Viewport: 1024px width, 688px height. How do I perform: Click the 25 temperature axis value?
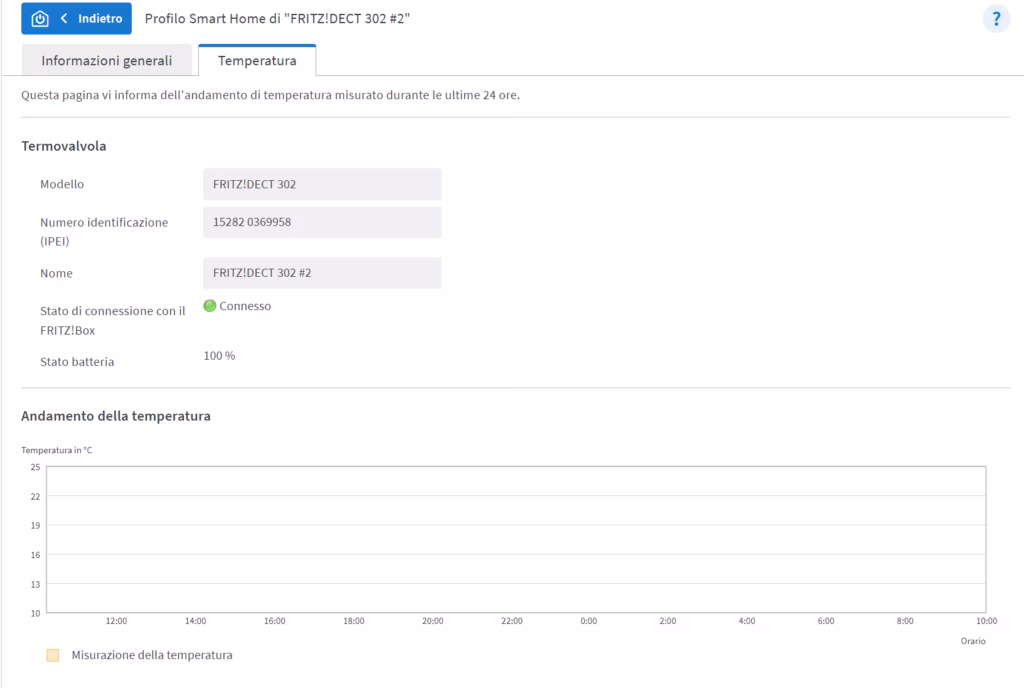pyautogui.click(x=35, y=467)
